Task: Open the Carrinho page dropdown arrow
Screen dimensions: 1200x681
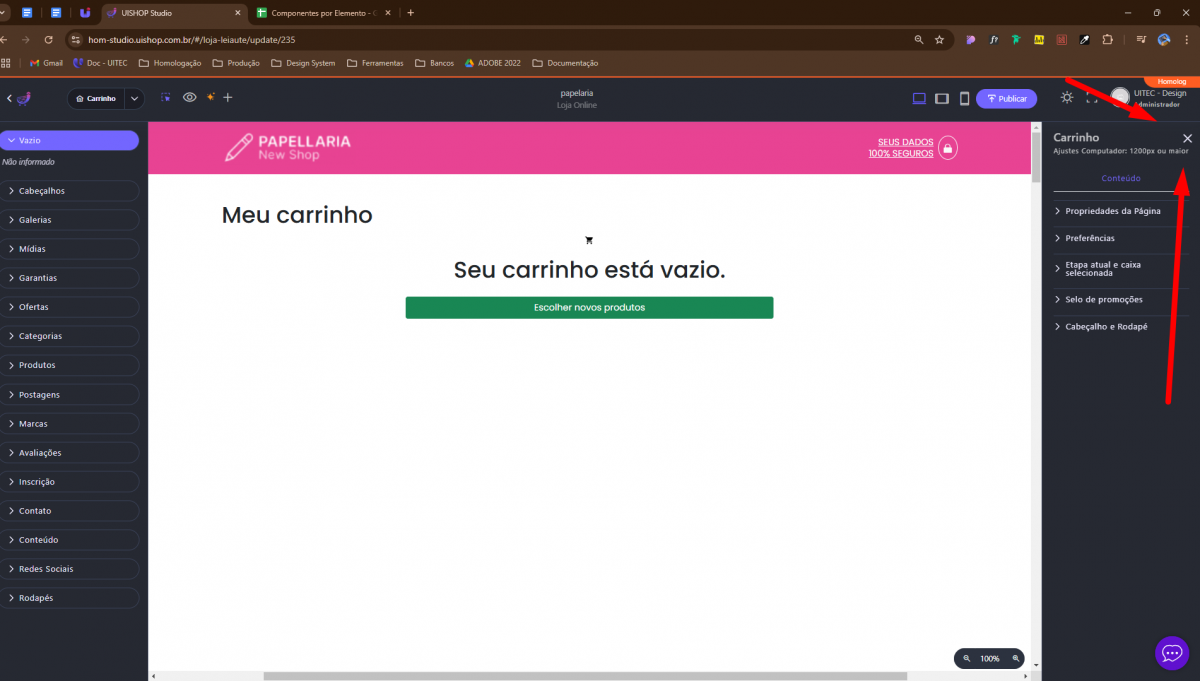Action: (x=135, y=99)
